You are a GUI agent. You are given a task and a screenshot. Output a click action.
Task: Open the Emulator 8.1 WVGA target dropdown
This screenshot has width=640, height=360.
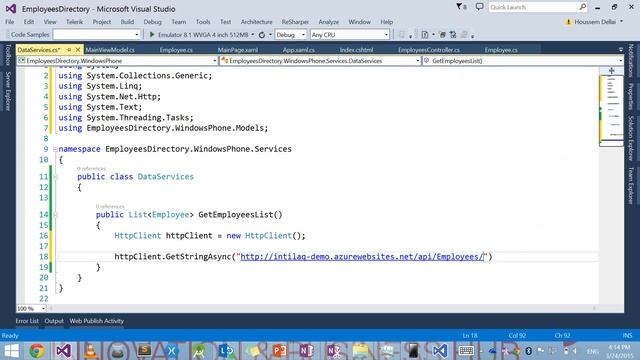click(x=253, y=35)
